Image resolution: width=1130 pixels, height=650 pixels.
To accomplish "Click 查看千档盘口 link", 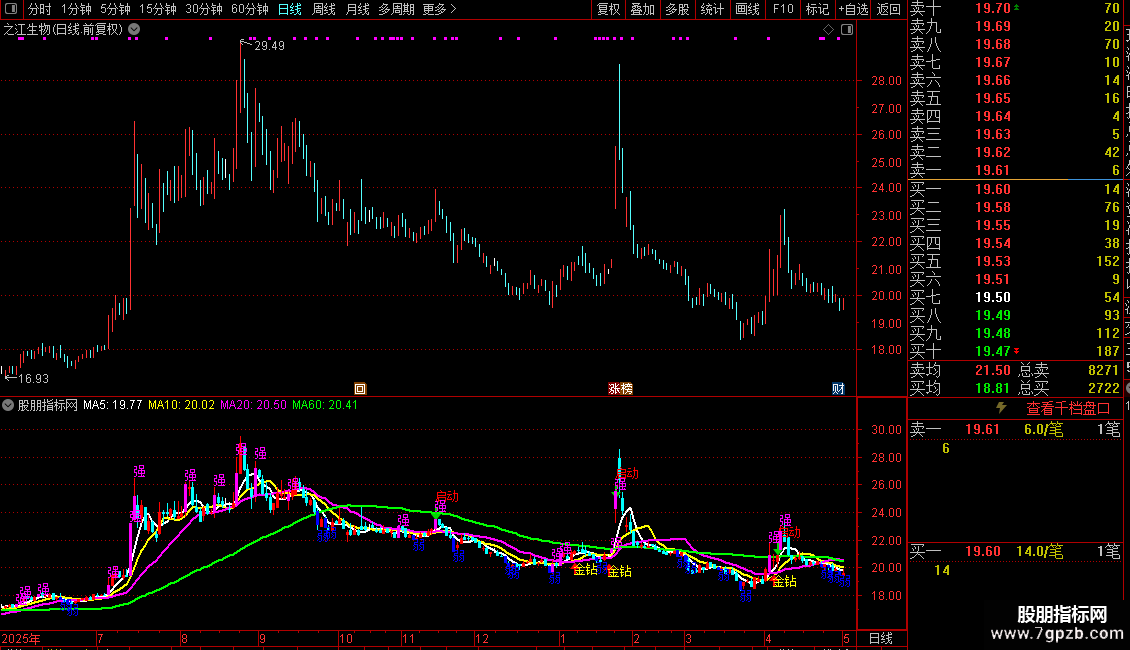I will point(1068,409).
